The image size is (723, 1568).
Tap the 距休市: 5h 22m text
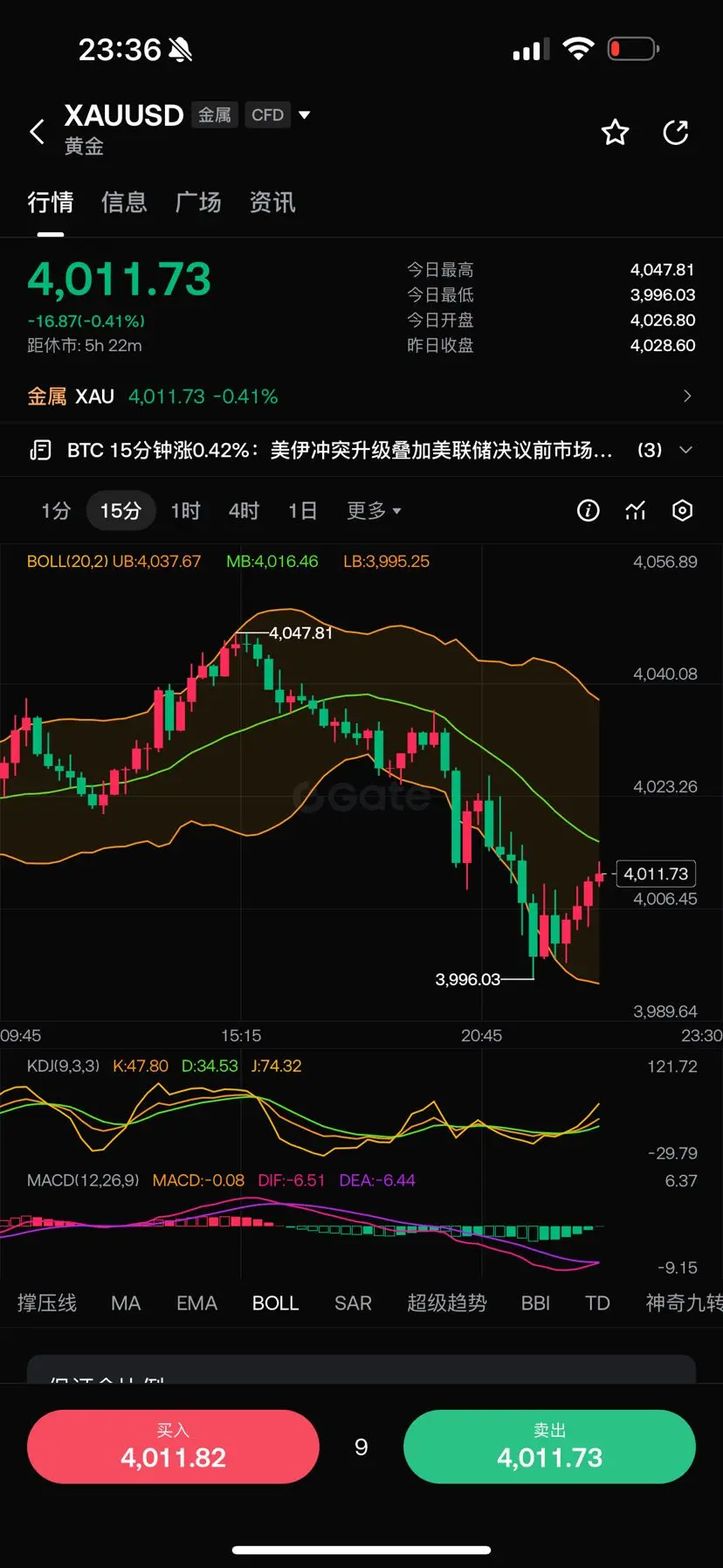[x=85, y=345]
